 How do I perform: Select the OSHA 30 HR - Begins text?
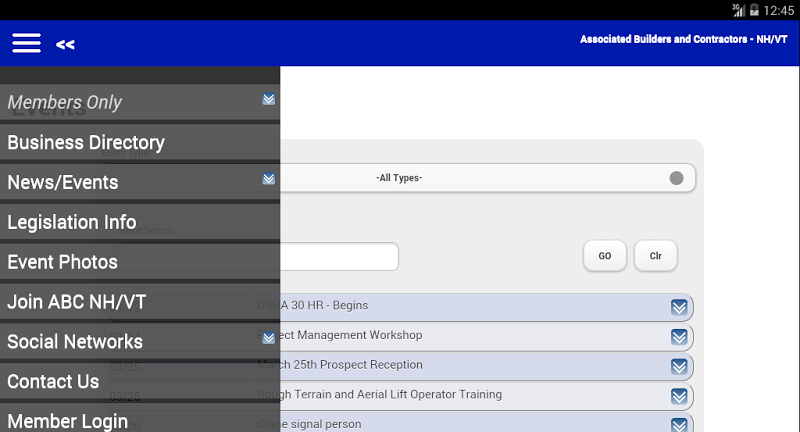point(312,305)
